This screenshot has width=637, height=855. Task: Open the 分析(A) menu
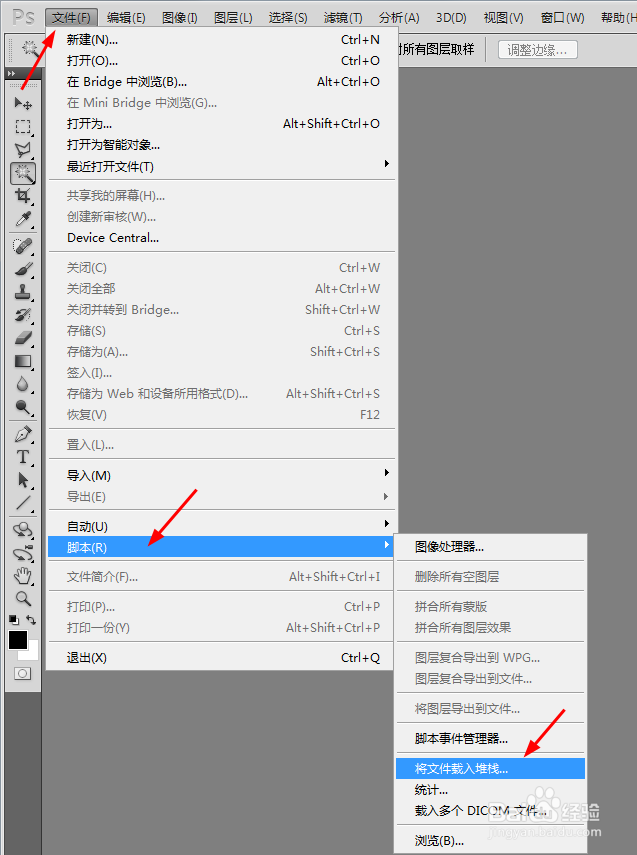coord(399,17)
